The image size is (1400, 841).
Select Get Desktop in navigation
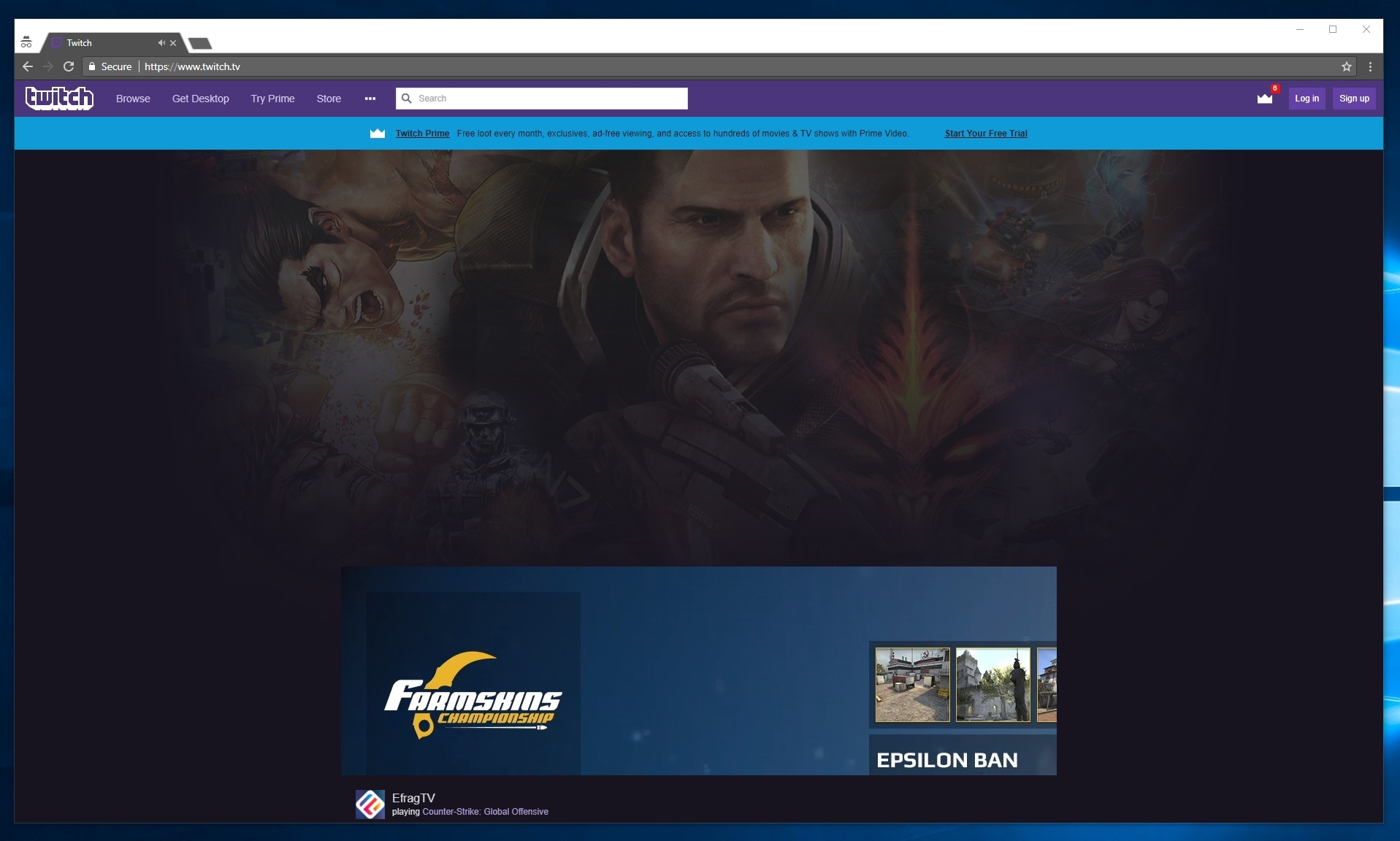(x=201, y=99)
